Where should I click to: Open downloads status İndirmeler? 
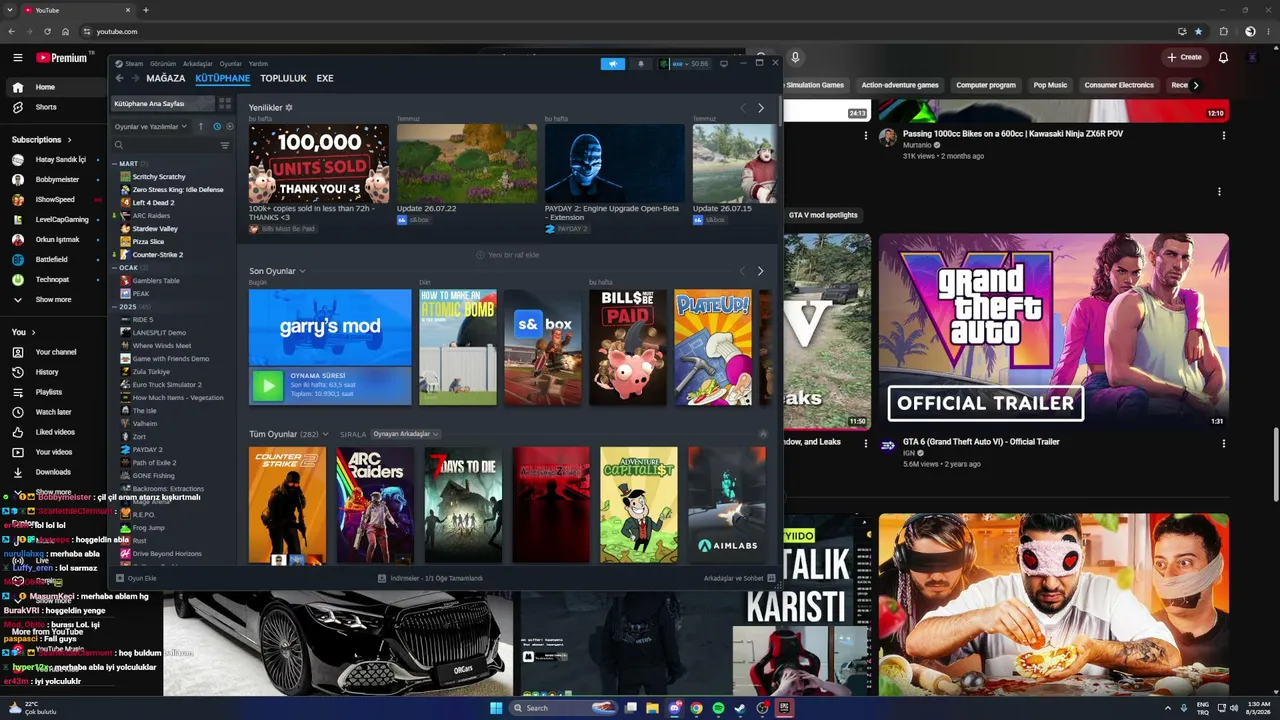430,578
